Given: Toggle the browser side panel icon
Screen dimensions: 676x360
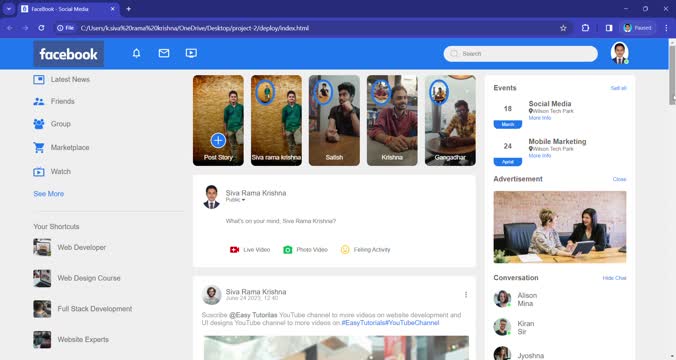Looking at the screenshot, I should click(x=609, y=28).
